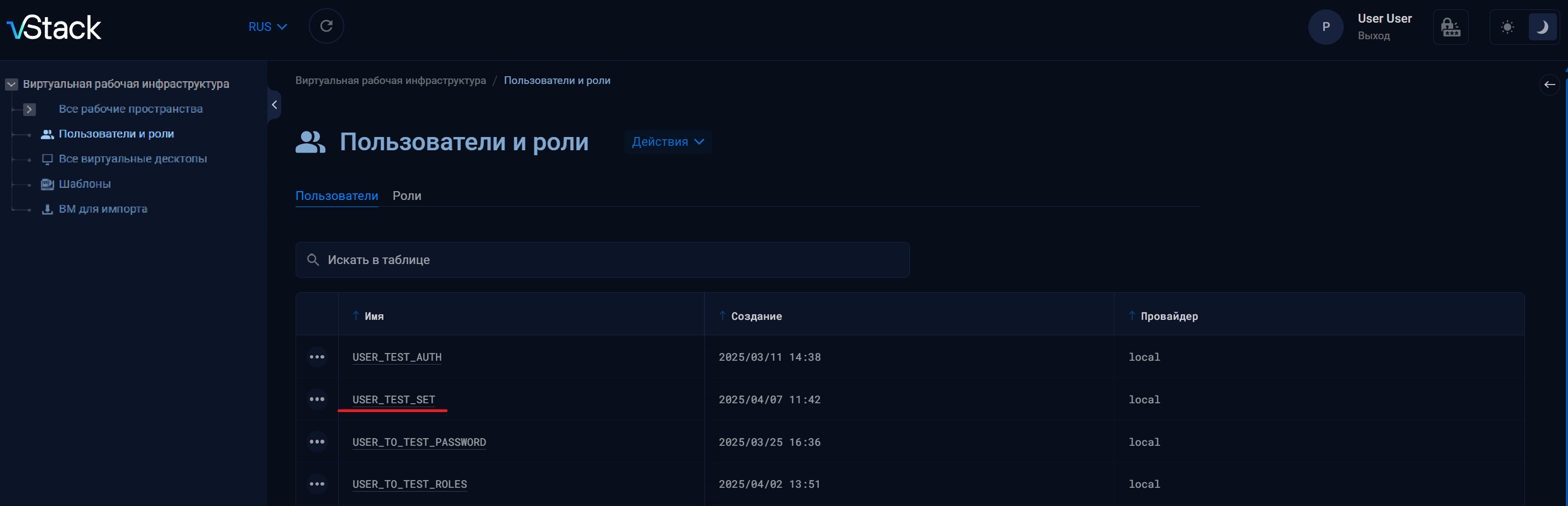Viewport: 1568px width, 506px height.
Task: Expand Все рабочие пространства tree node
Action: (x=29, y=109)
